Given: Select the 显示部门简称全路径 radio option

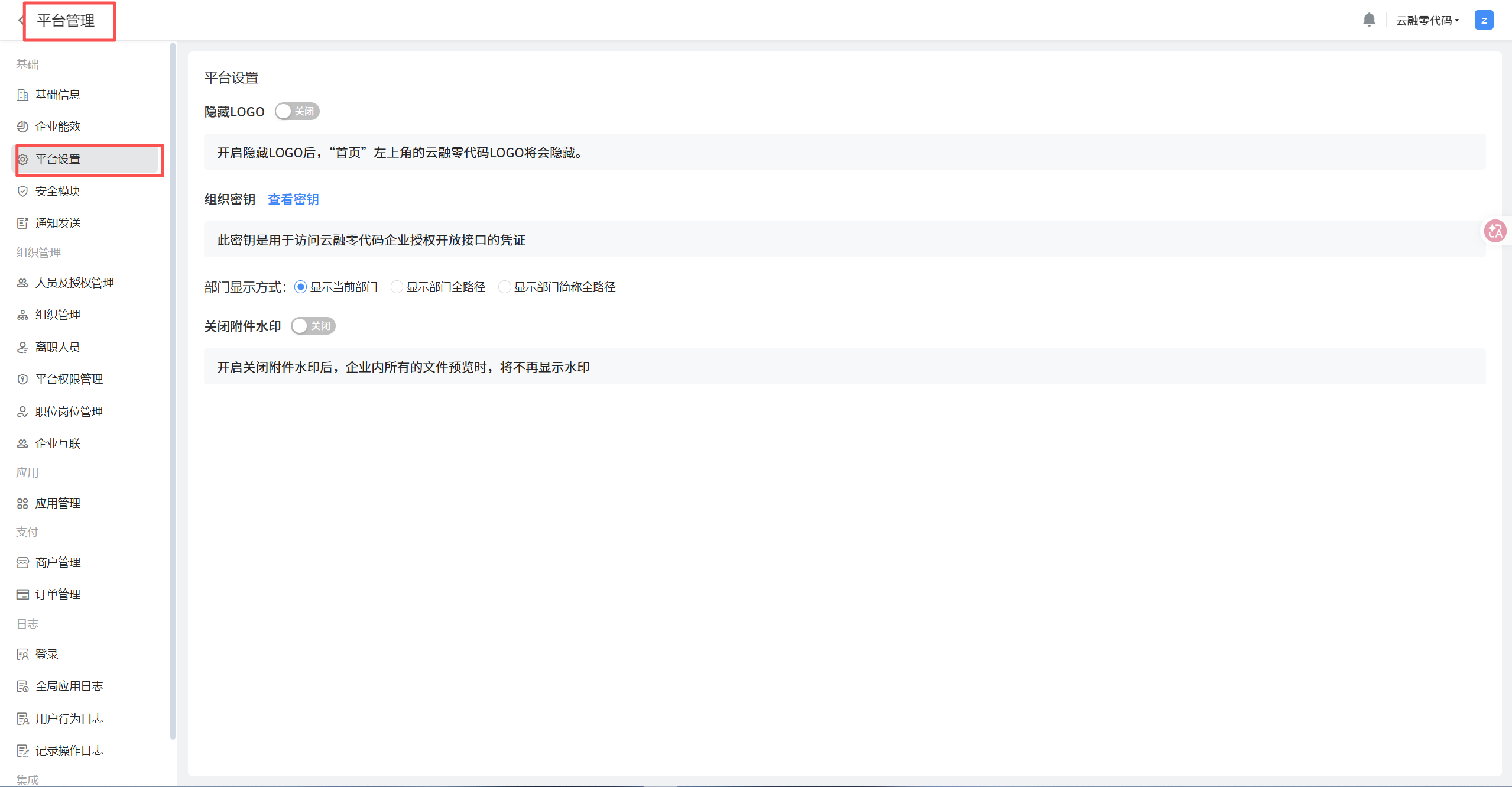Looking at the screenshot, I should pyautogui.click(x=504, y=287).
